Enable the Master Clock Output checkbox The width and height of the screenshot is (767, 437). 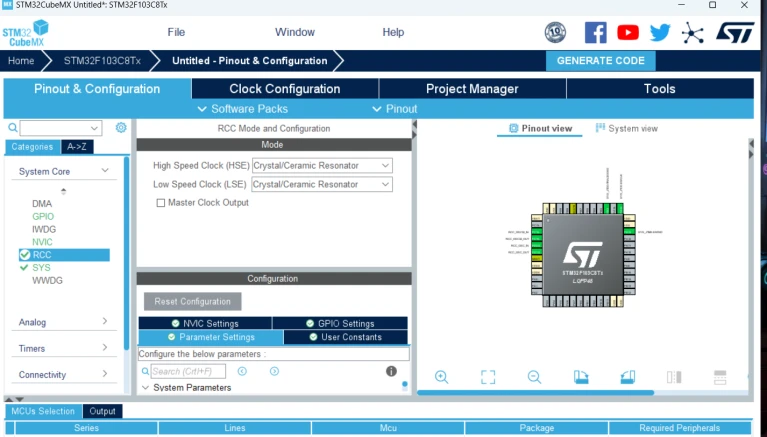(160, 203)
